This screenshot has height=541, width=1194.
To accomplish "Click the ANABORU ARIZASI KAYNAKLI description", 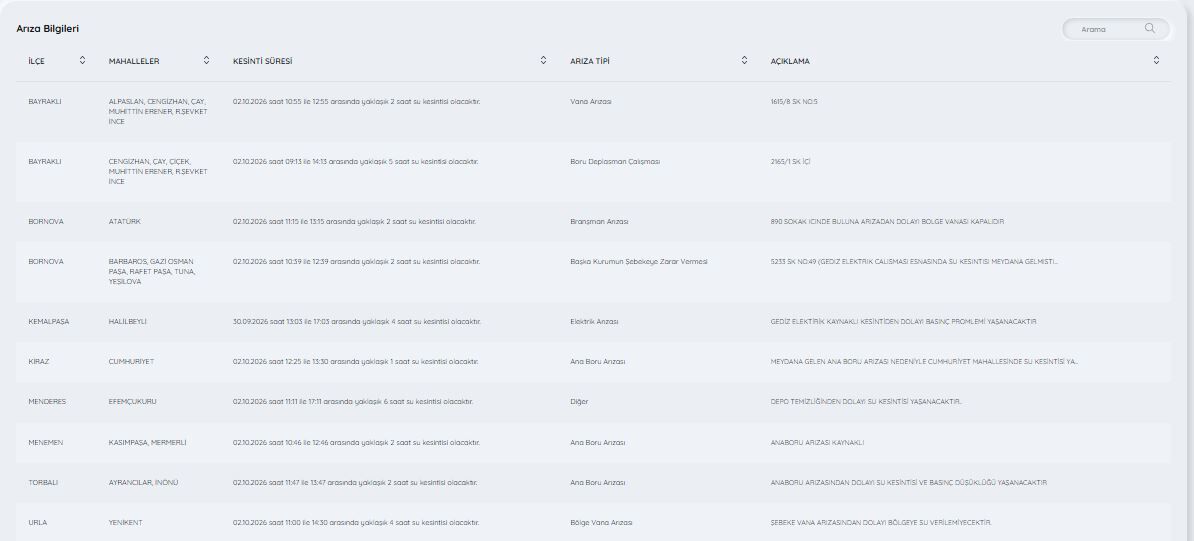I will click(817, 442).
